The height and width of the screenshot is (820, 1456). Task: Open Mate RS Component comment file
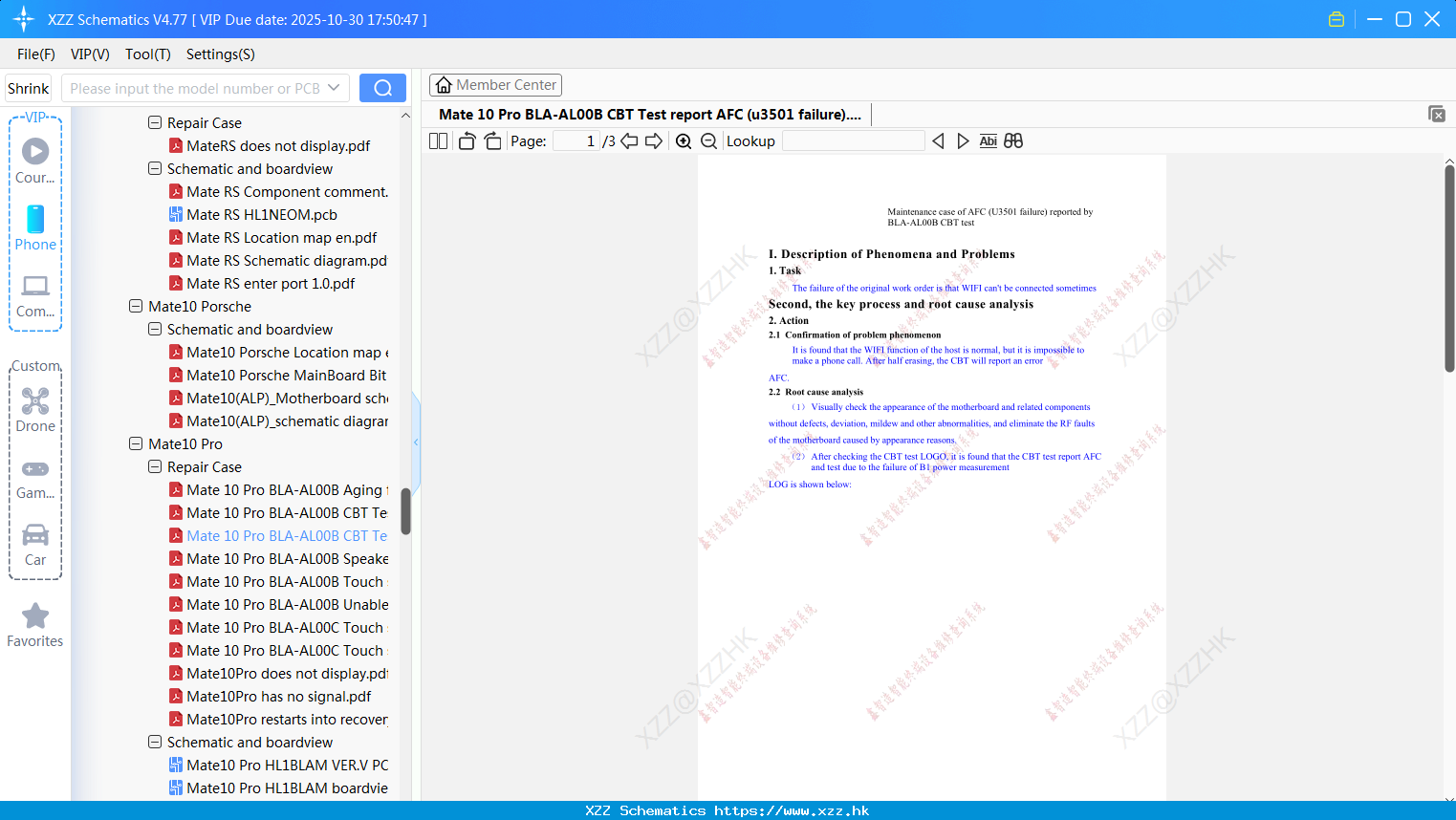pos(287,192)
